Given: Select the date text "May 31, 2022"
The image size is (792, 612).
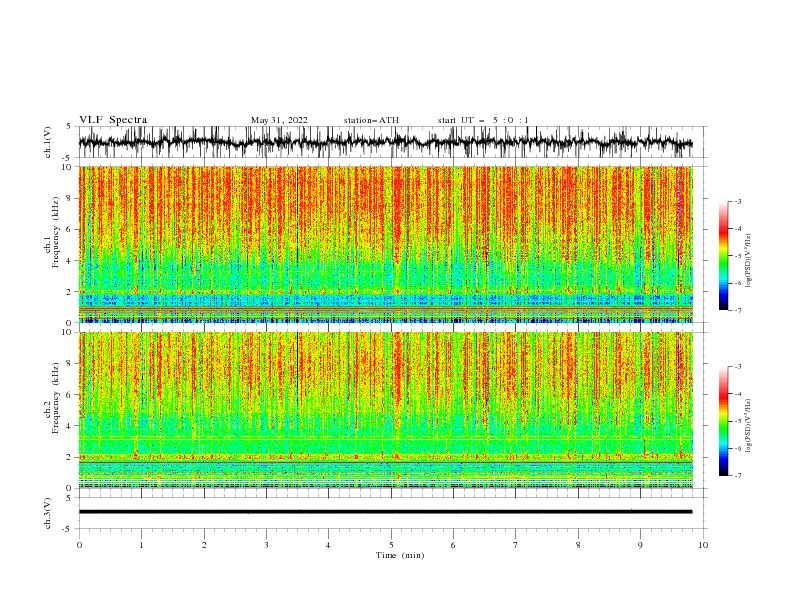Looking at the screenshot, I should point(279,120).
